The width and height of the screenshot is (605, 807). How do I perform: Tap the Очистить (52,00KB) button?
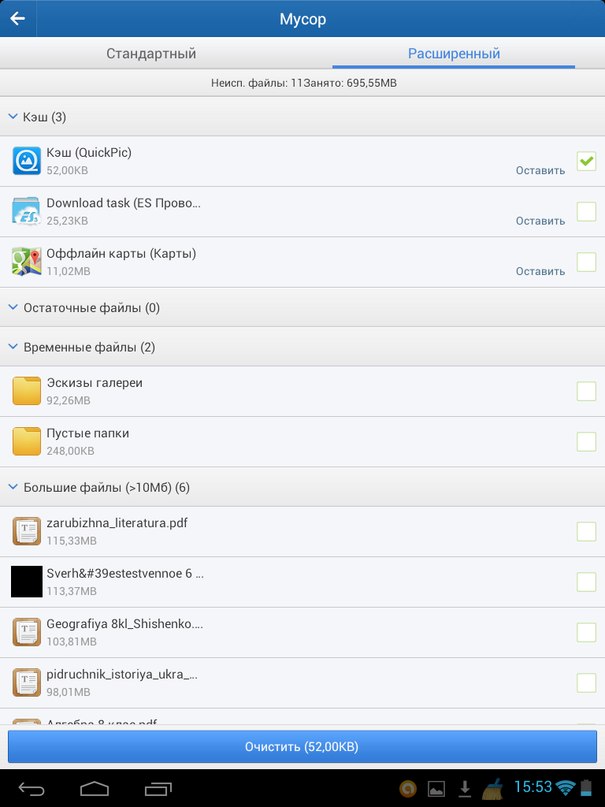pos(302,747)
